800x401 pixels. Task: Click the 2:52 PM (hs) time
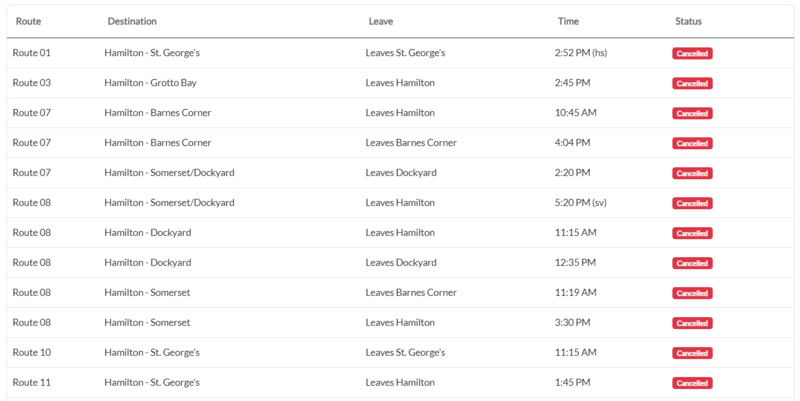pyautogui.click(x=580, y=53)
